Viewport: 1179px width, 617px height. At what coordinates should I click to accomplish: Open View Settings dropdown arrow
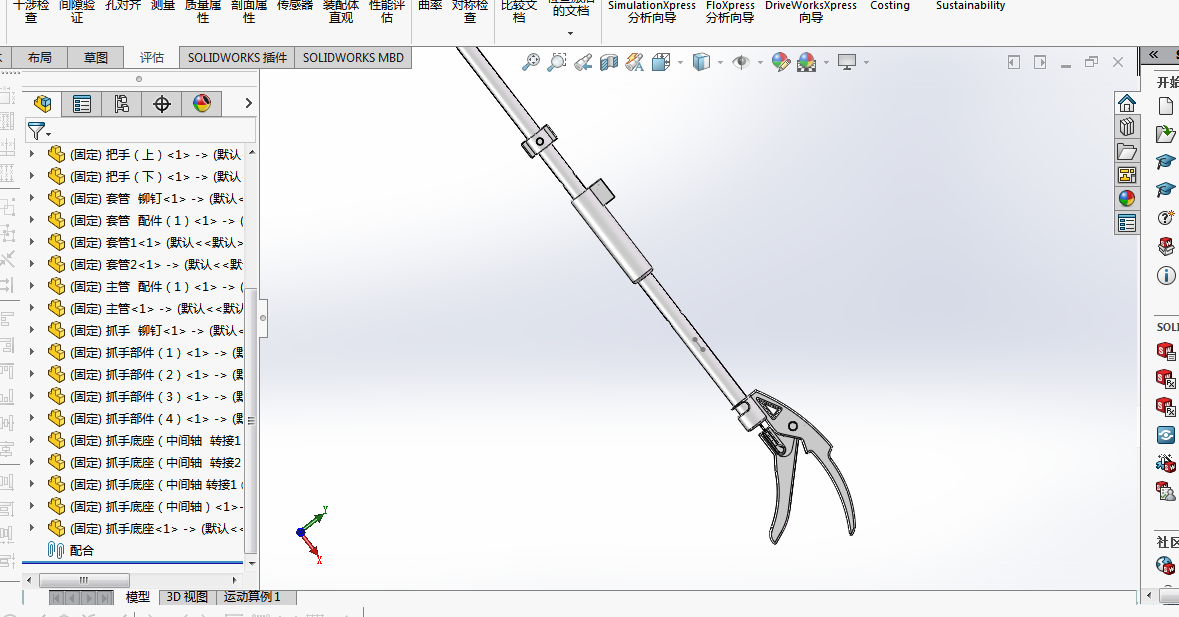click(x=867, y=62)
